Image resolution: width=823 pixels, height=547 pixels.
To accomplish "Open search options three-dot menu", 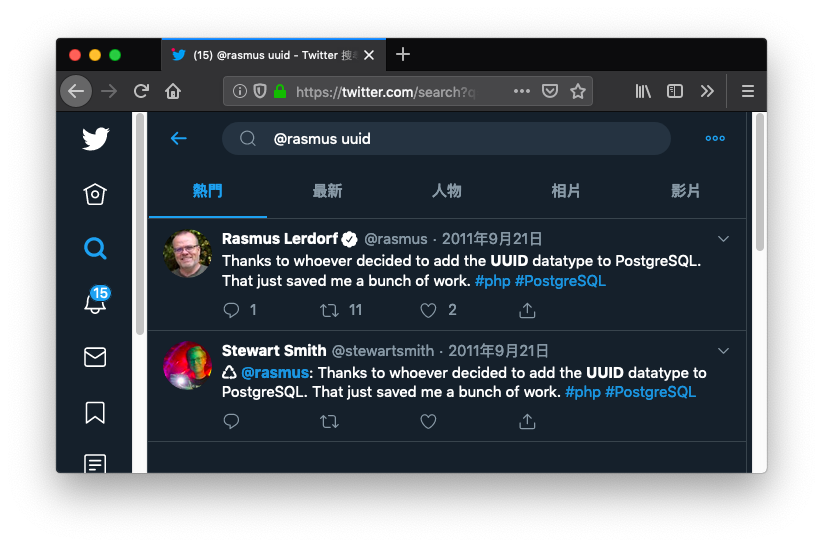I will coord(715,139).
